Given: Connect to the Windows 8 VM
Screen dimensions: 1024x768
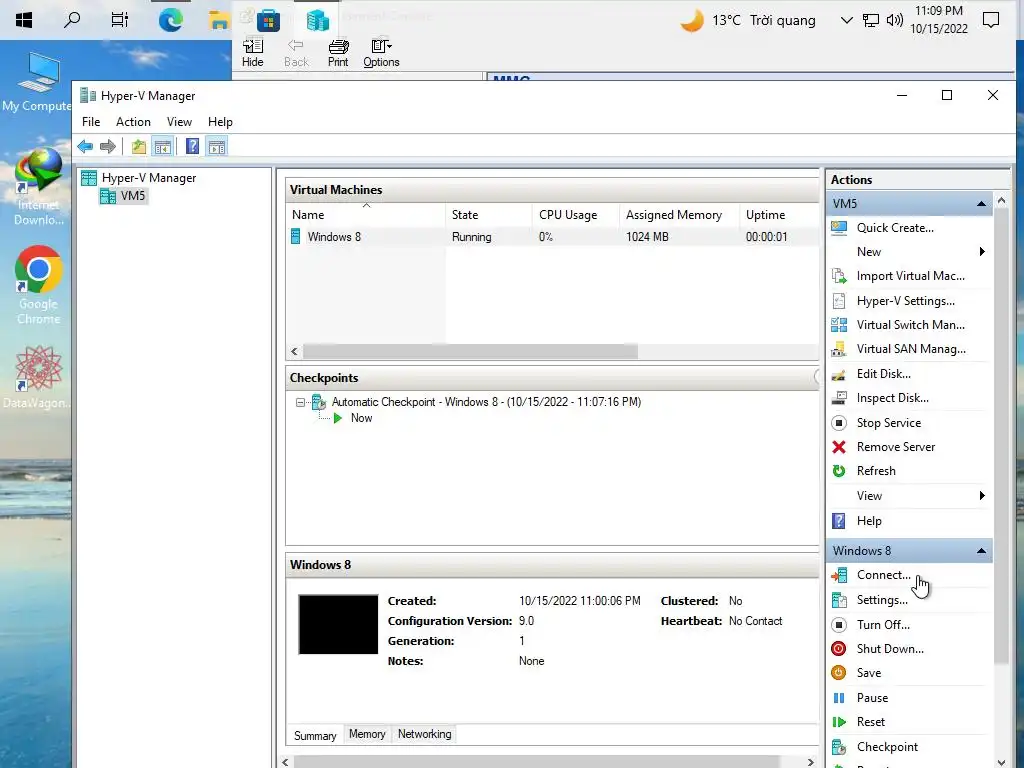Looking at the screenshot, I should [883, 575].
